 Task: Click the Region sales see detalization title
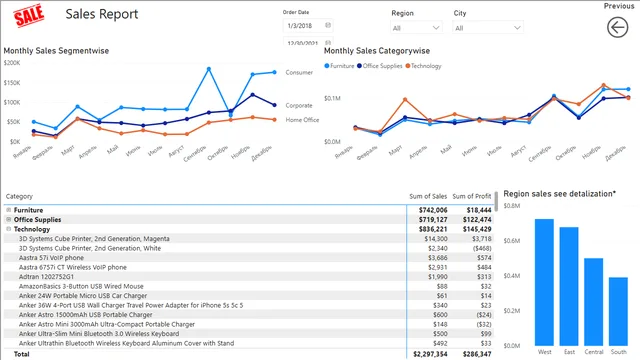click(x=560, y=194)
